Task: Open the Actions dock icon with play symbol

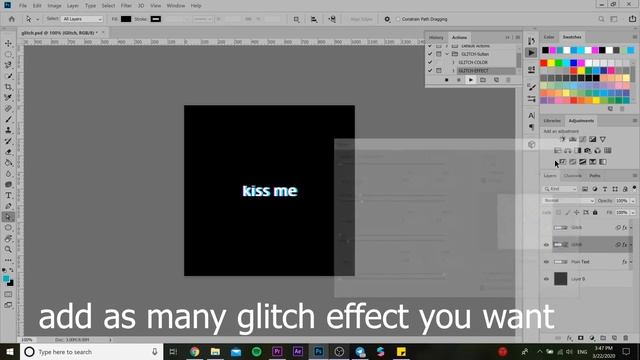Action: click(x=531, y=53)
